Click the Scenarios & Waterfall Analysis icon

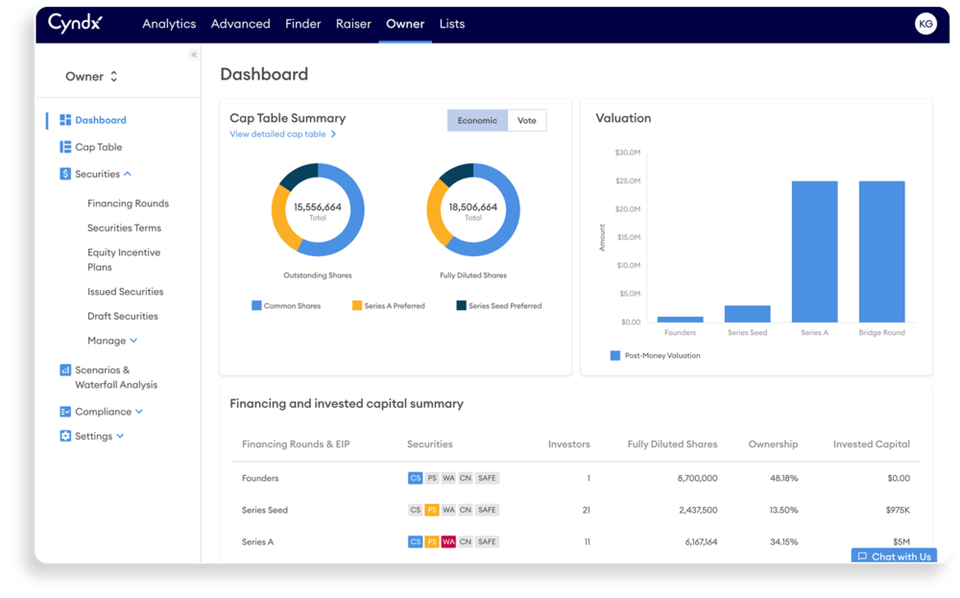click(x=65, y=370)
